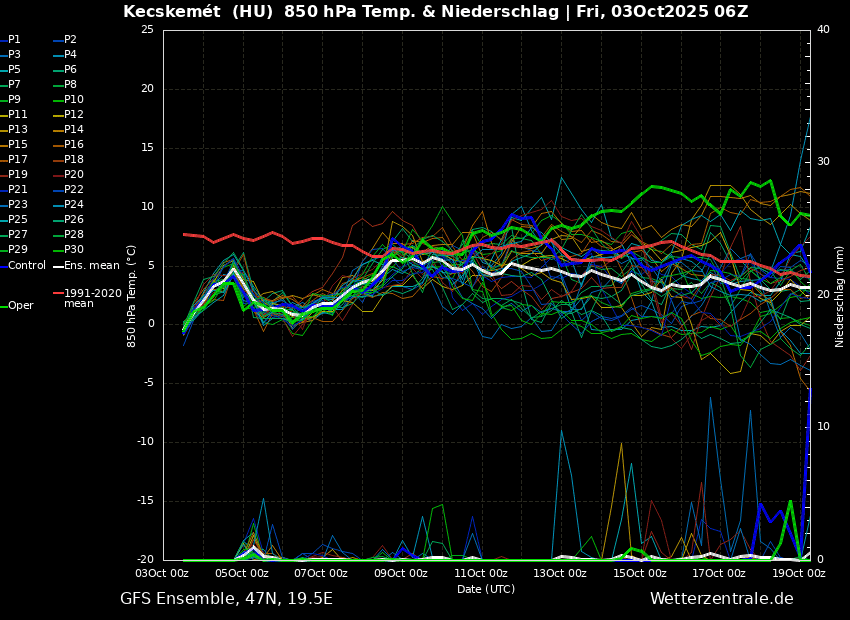Click the P19 legend entry
This screenshot has width=850, height=620.
(18, 175)
